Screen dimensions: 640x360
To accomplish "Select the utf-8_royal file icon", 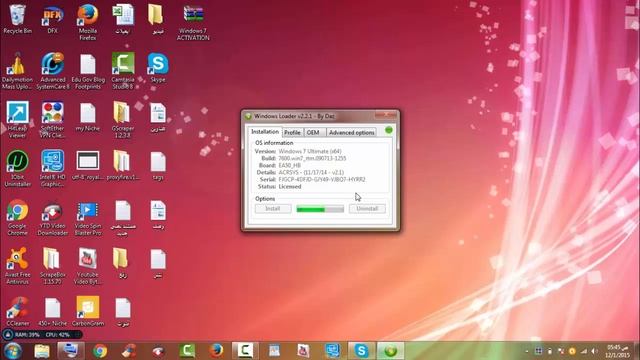I will (87, 166).
